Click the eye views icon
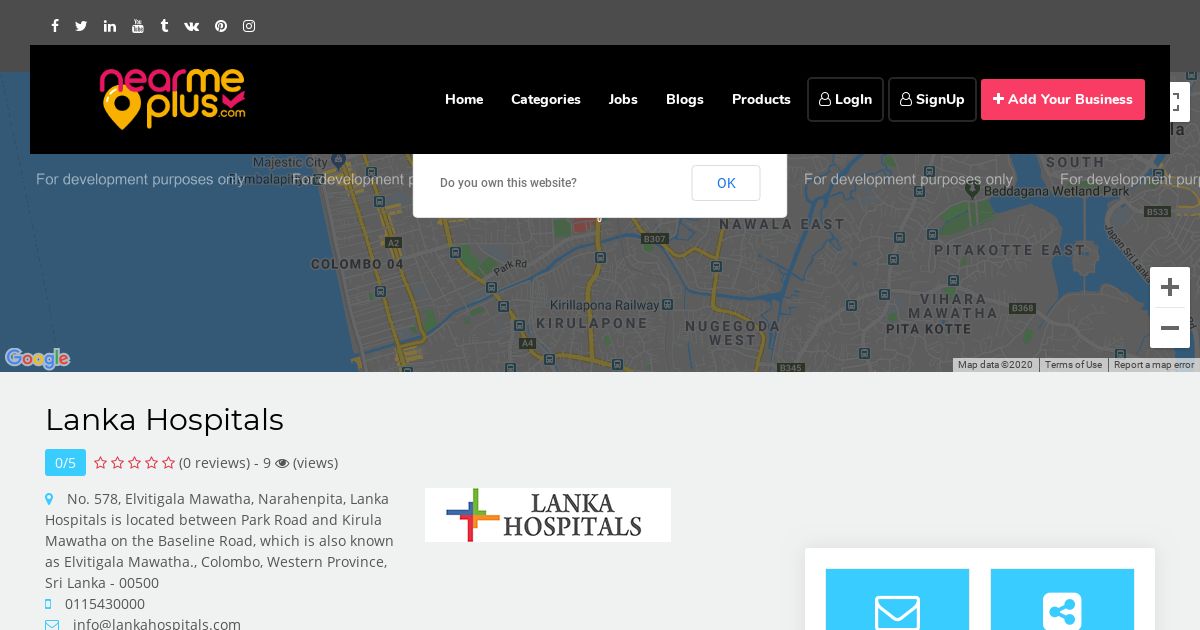The height and width of the screenshot is (630, 1200). point(282,463)
